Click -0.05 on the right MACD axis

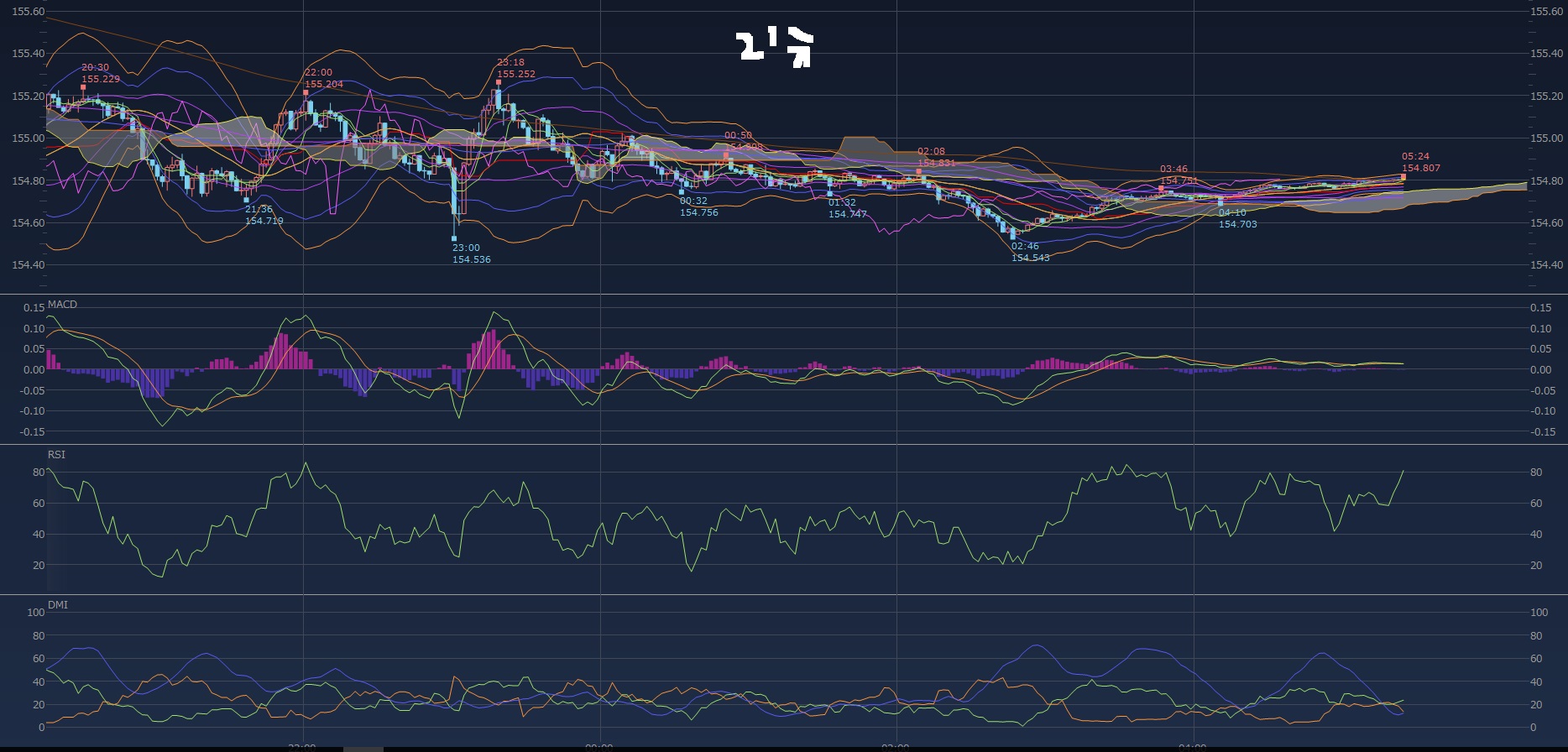click(1543, 390)
